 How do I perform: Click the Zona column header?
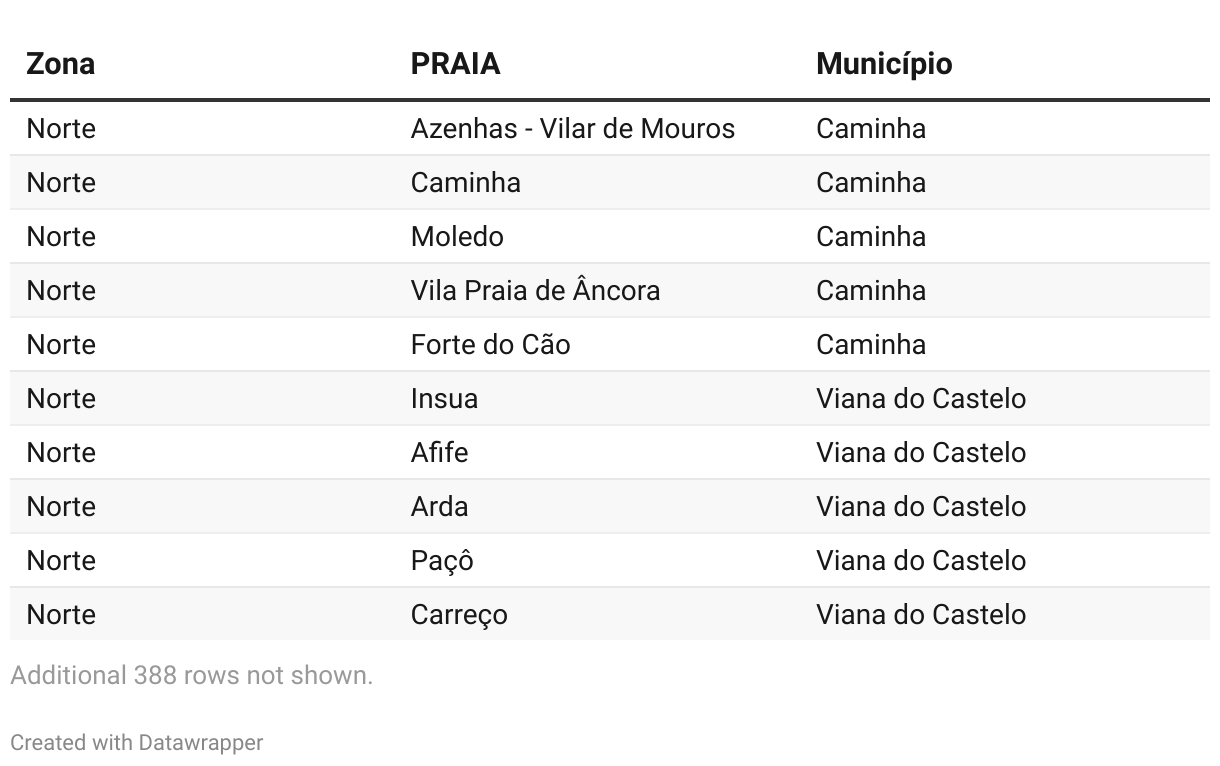[60, 64]
